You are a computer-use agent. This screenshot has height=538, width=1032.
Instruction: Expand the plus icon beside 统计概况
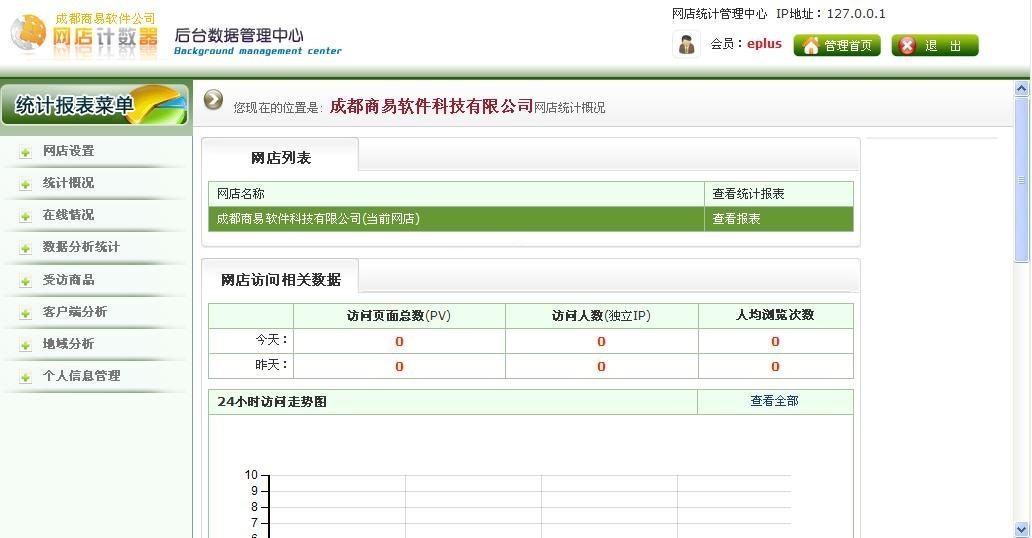click(25, 184)
